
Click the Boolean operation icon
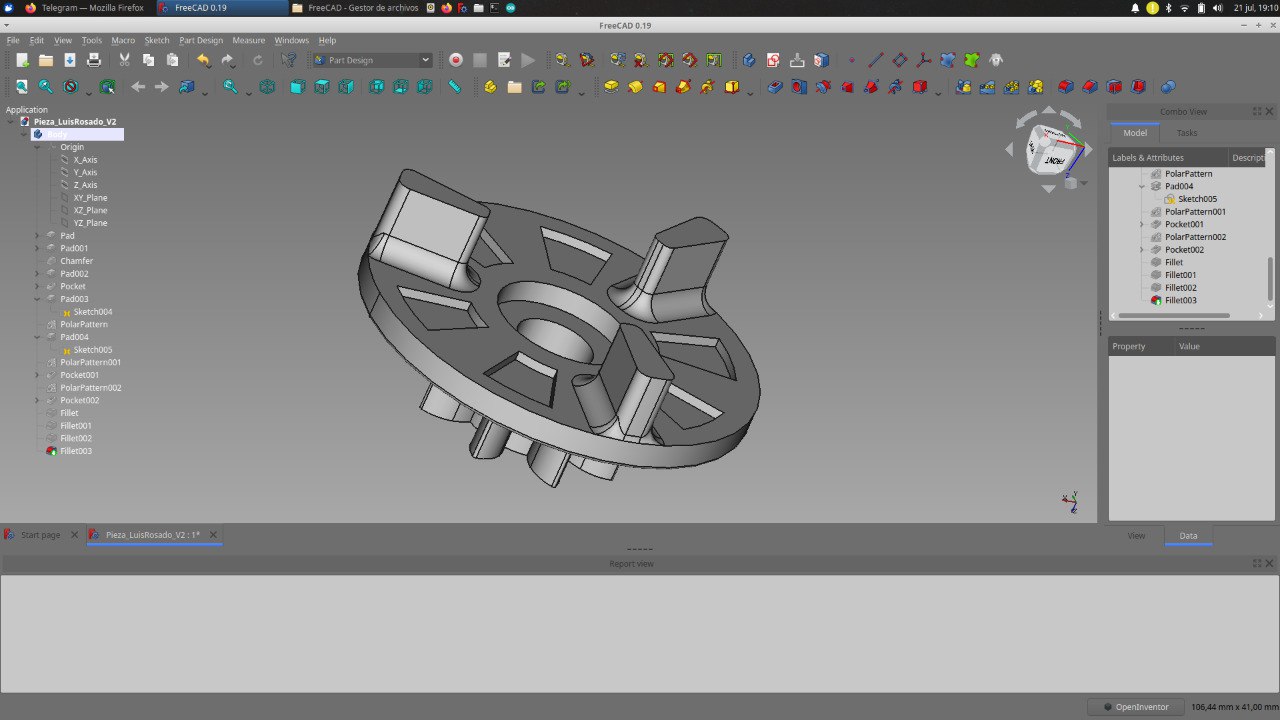click(1167, 87)
